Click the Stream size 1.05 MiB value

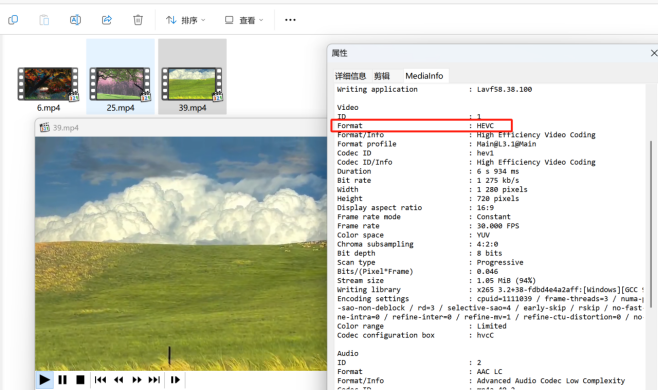tap(506, 281)
